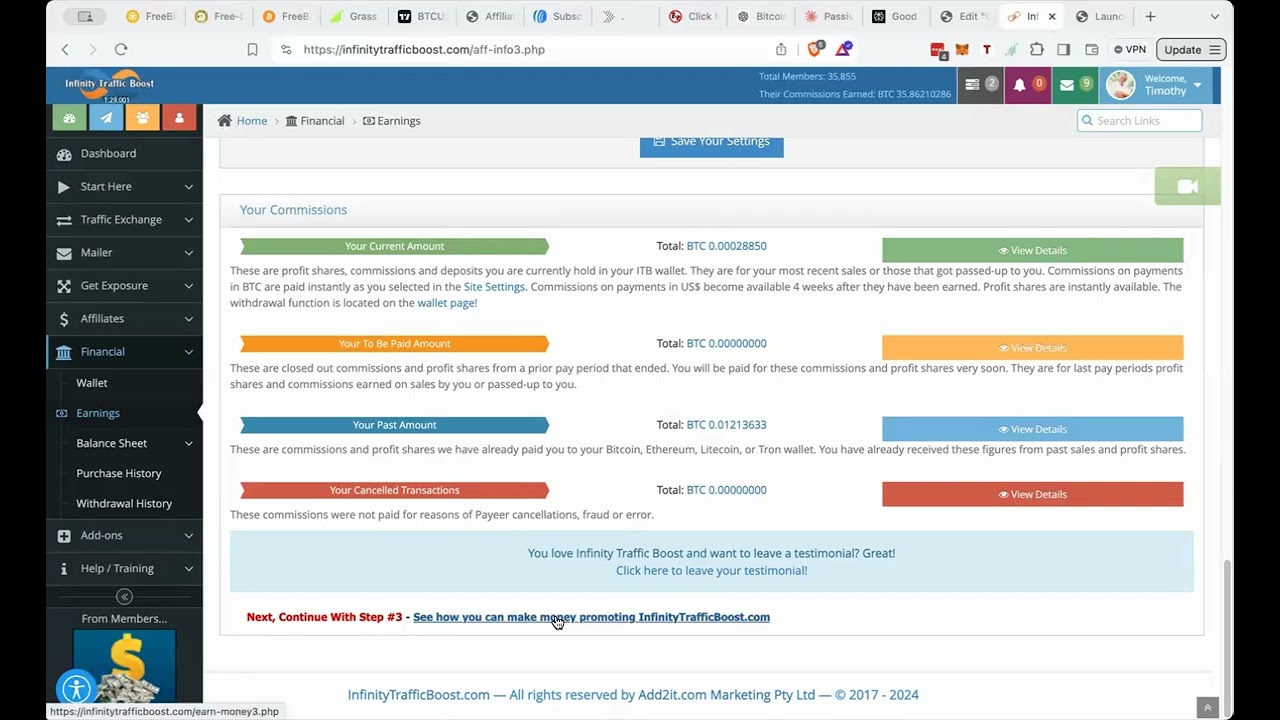This screenshot has width=1280, height=720.
Task: Click the blue paper-plane shortcut icon
Action: [x=106, y=118]
